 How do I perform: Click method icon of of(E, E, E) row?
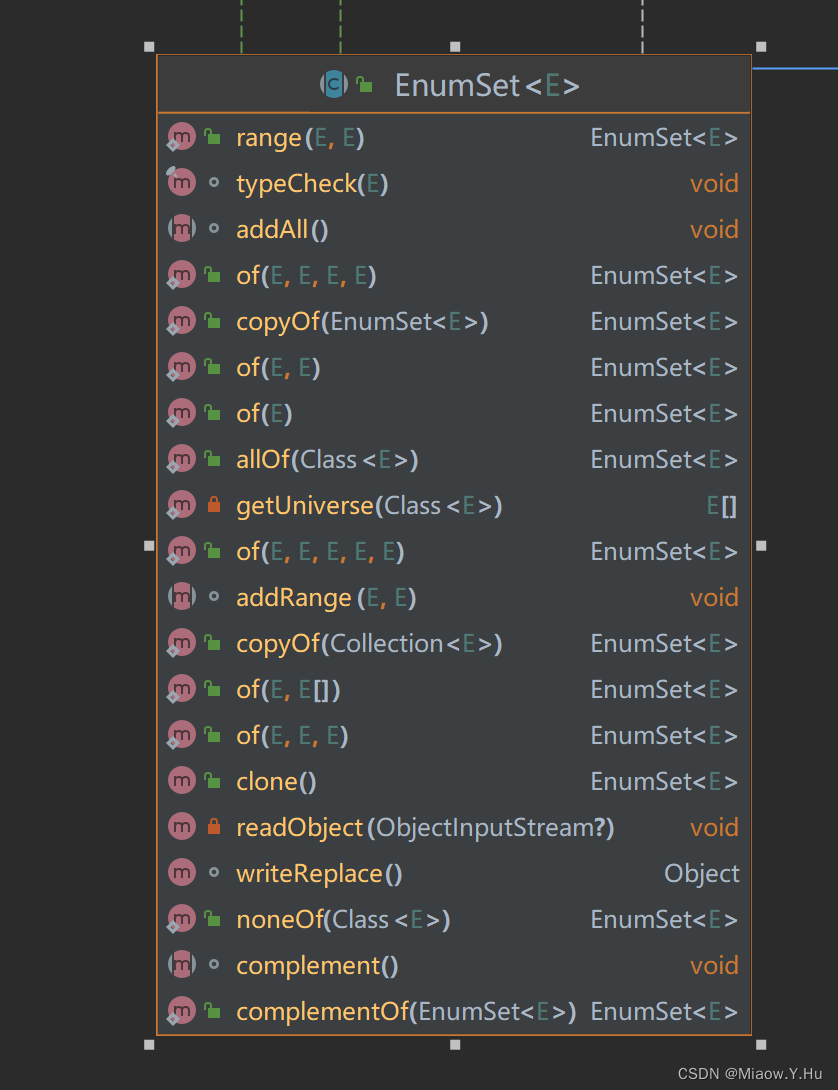[x=182, y=735]
